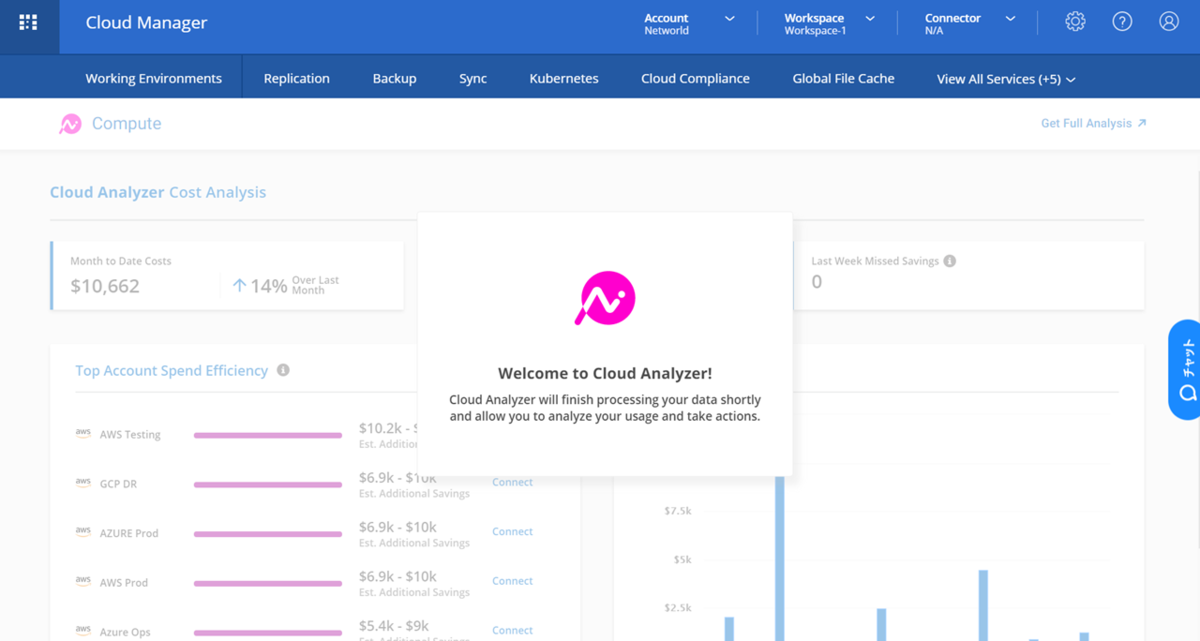Viewport: 1200px width, 641px height.
Task: Click the tallest bar in the cost chart
Action: coord(780,558)
